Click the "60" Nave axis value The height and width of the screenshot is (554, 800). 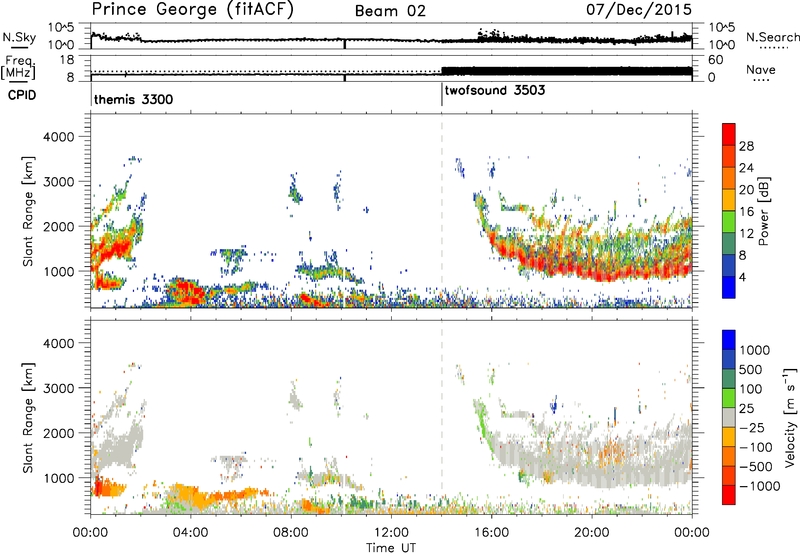point(715,60)
